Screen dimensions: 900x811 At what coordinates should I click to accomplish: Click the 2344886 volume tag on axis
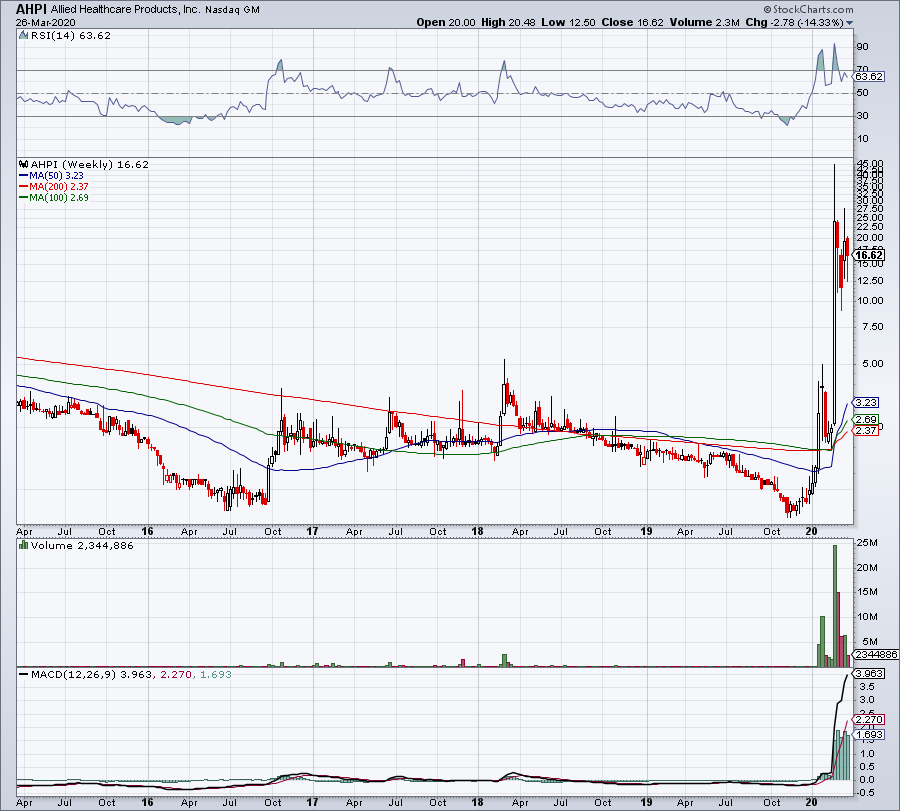876,654
